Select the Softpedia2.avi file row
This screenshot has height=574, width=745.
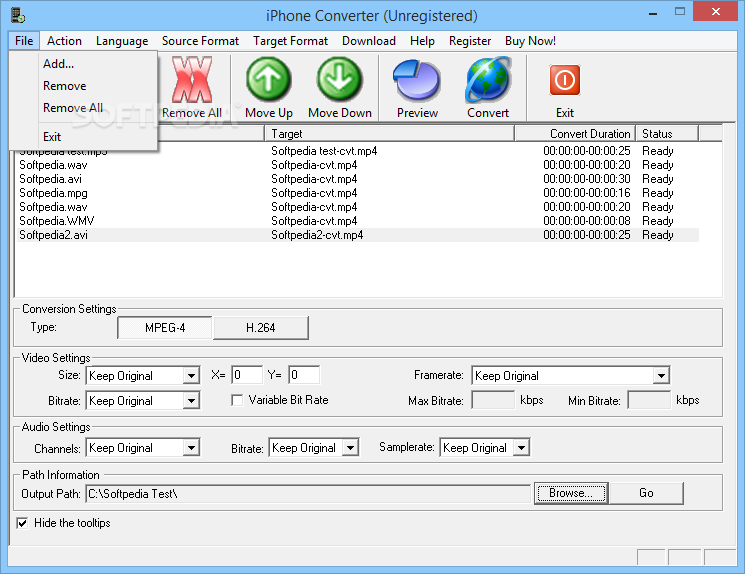click(x=358, y=235)
